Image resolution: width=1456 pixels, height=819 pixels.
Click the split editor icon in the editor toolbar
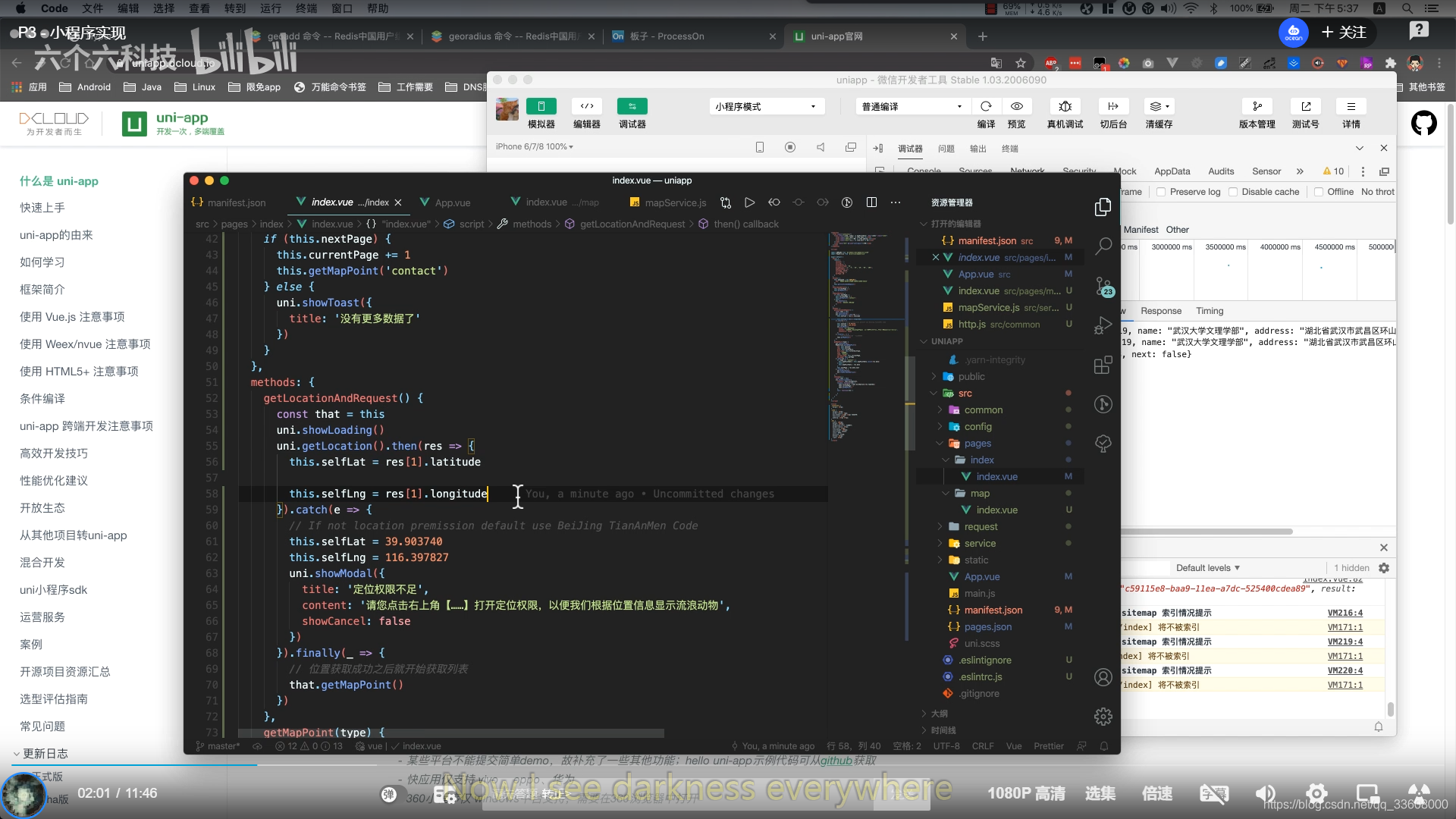click(x=871, y=202)
